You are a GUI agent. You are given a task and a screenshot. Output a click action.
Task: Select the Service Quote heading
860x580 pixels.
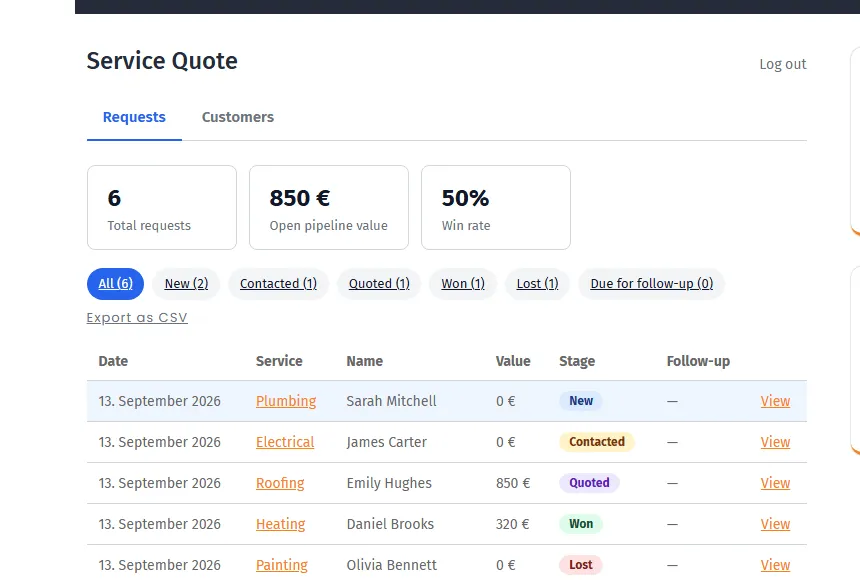pyautogui.click(x=162, y=61)
